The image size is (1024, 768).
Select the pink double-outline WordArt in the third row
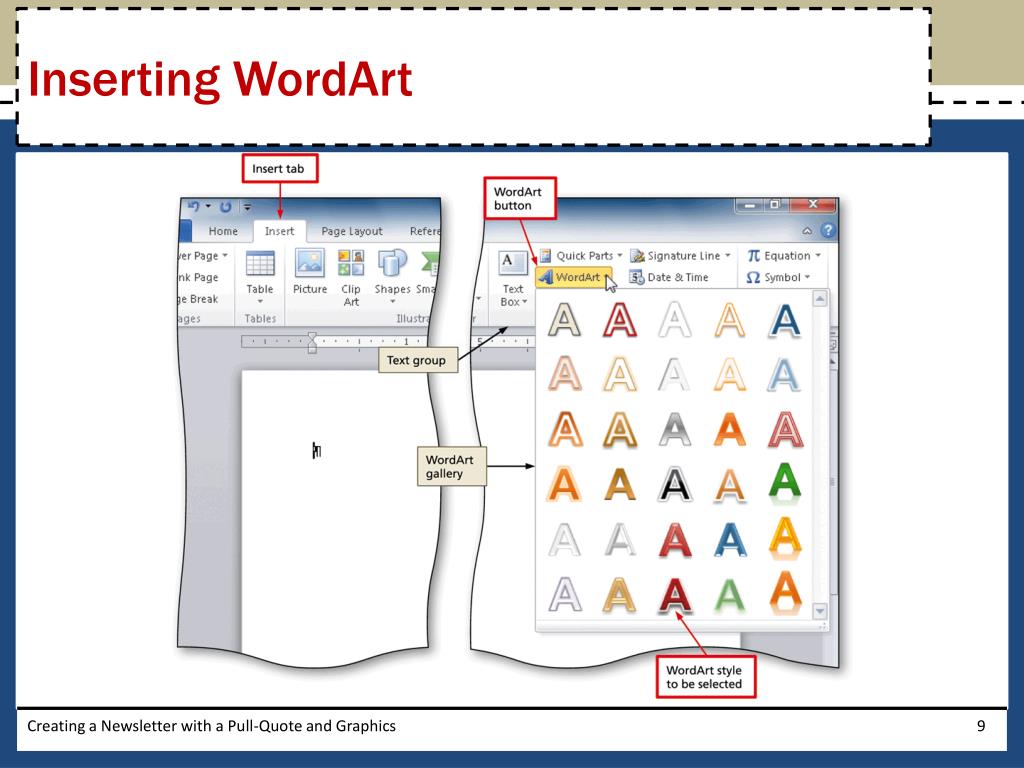784,430
